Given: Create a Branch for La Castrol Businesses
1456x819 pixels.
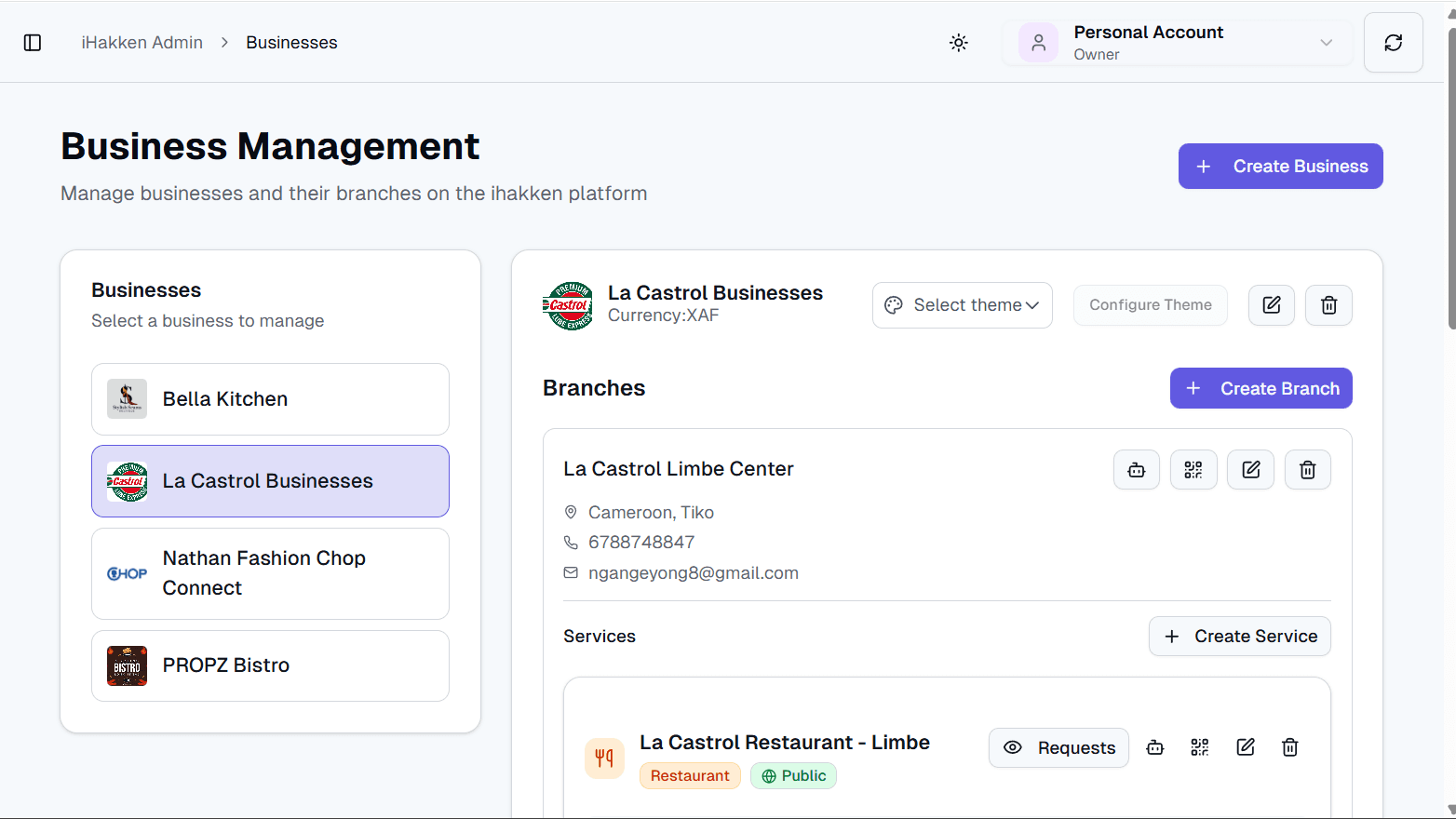Looking at the screenshot, I should pos(1261,388).
